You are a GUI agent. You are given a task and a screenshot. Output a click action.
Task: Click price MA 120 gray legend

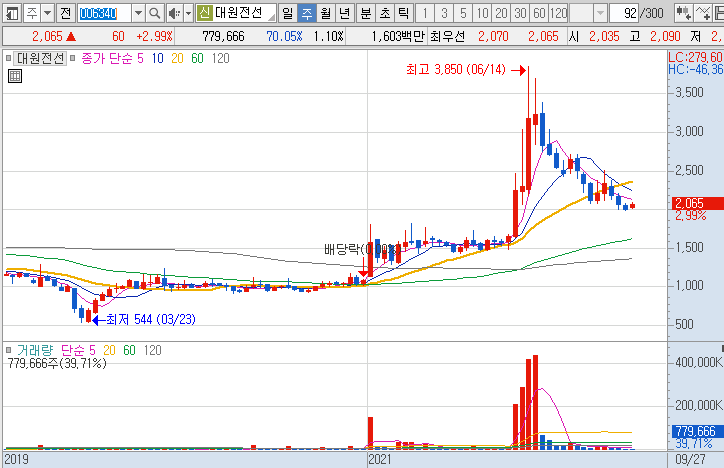220,58
